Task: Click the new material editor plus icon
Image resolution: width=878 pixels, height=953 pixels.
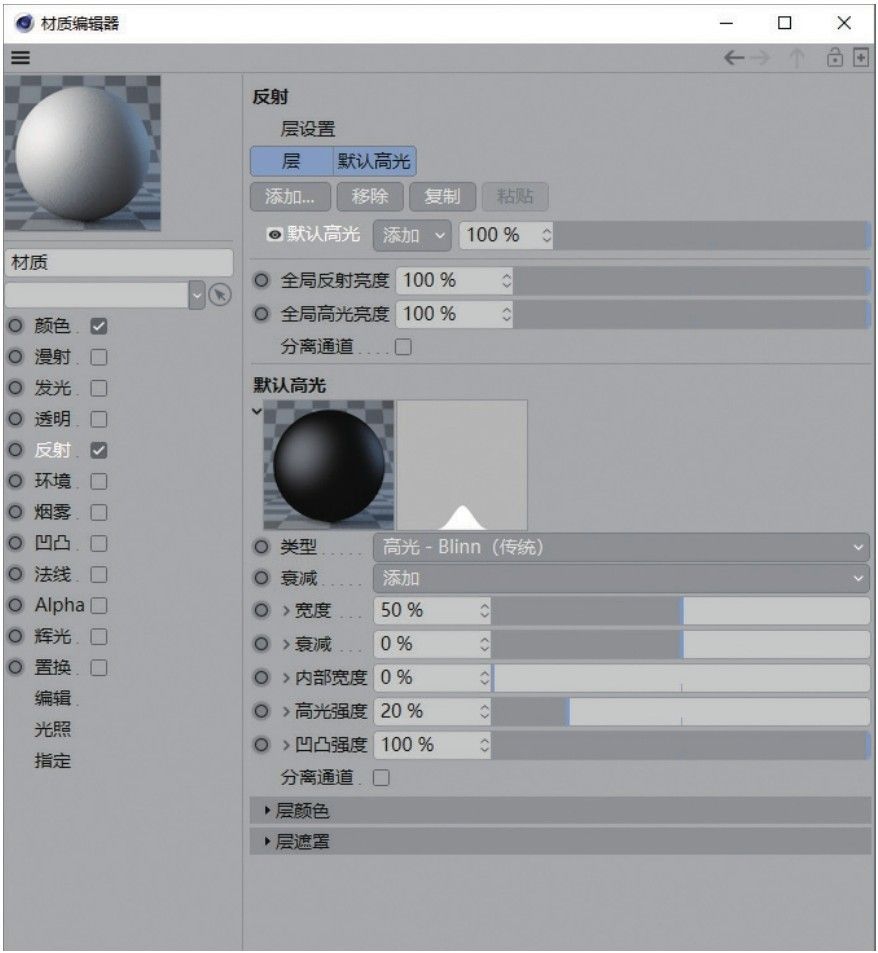Action: click(x=861, y=58)
